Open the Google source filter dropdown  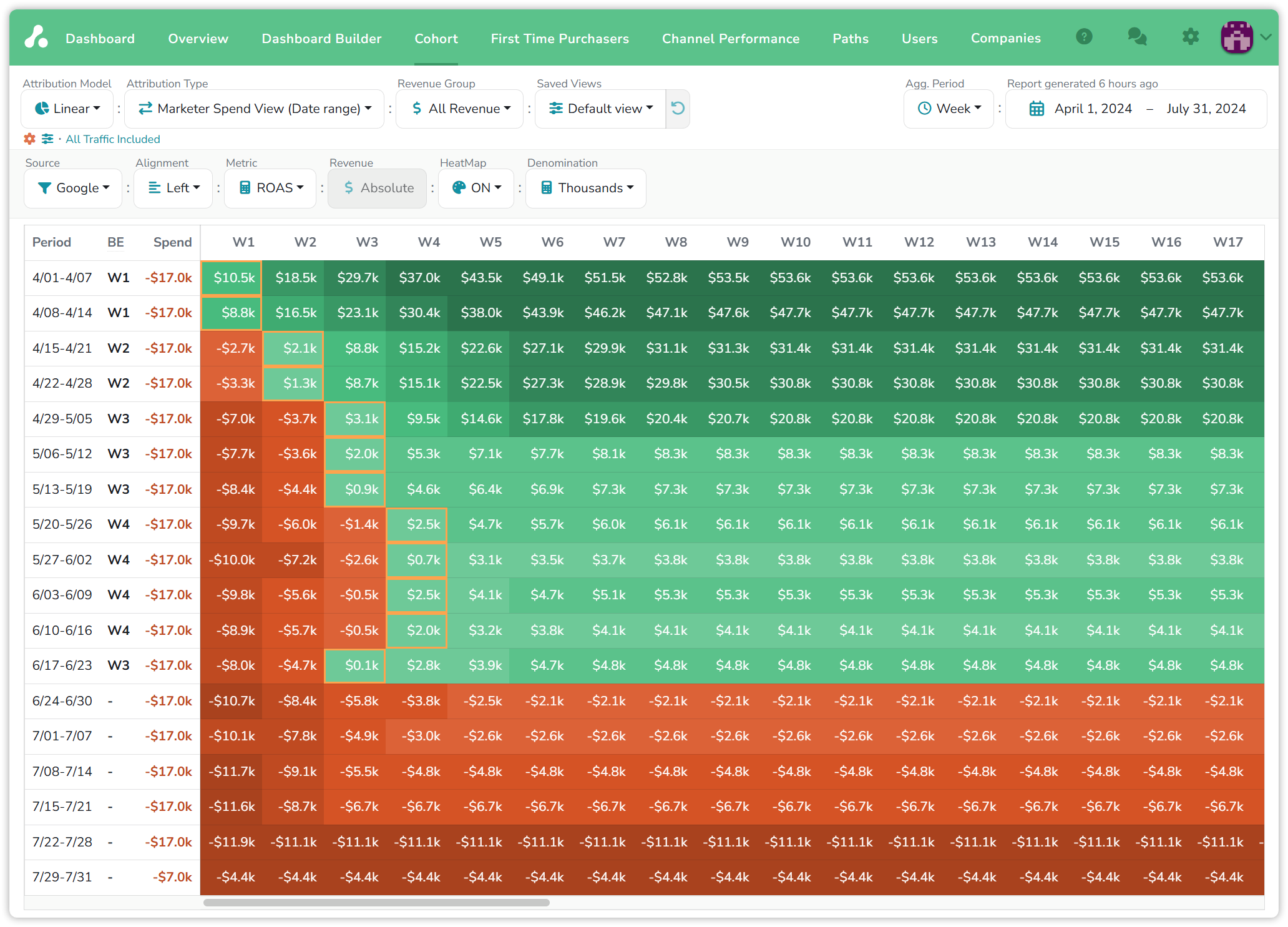coord(73,188)
